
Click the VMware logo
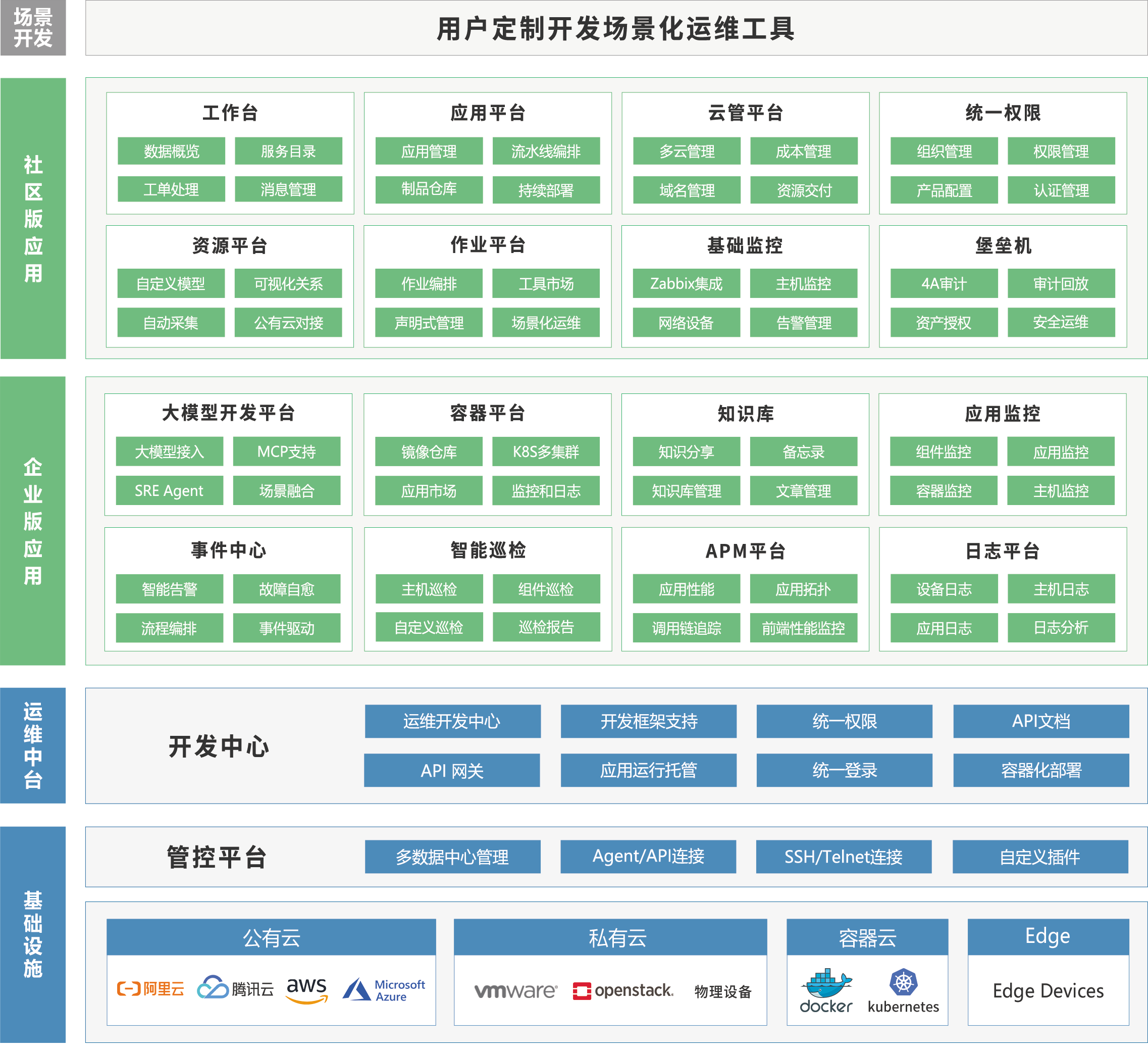tap(515, 991)
